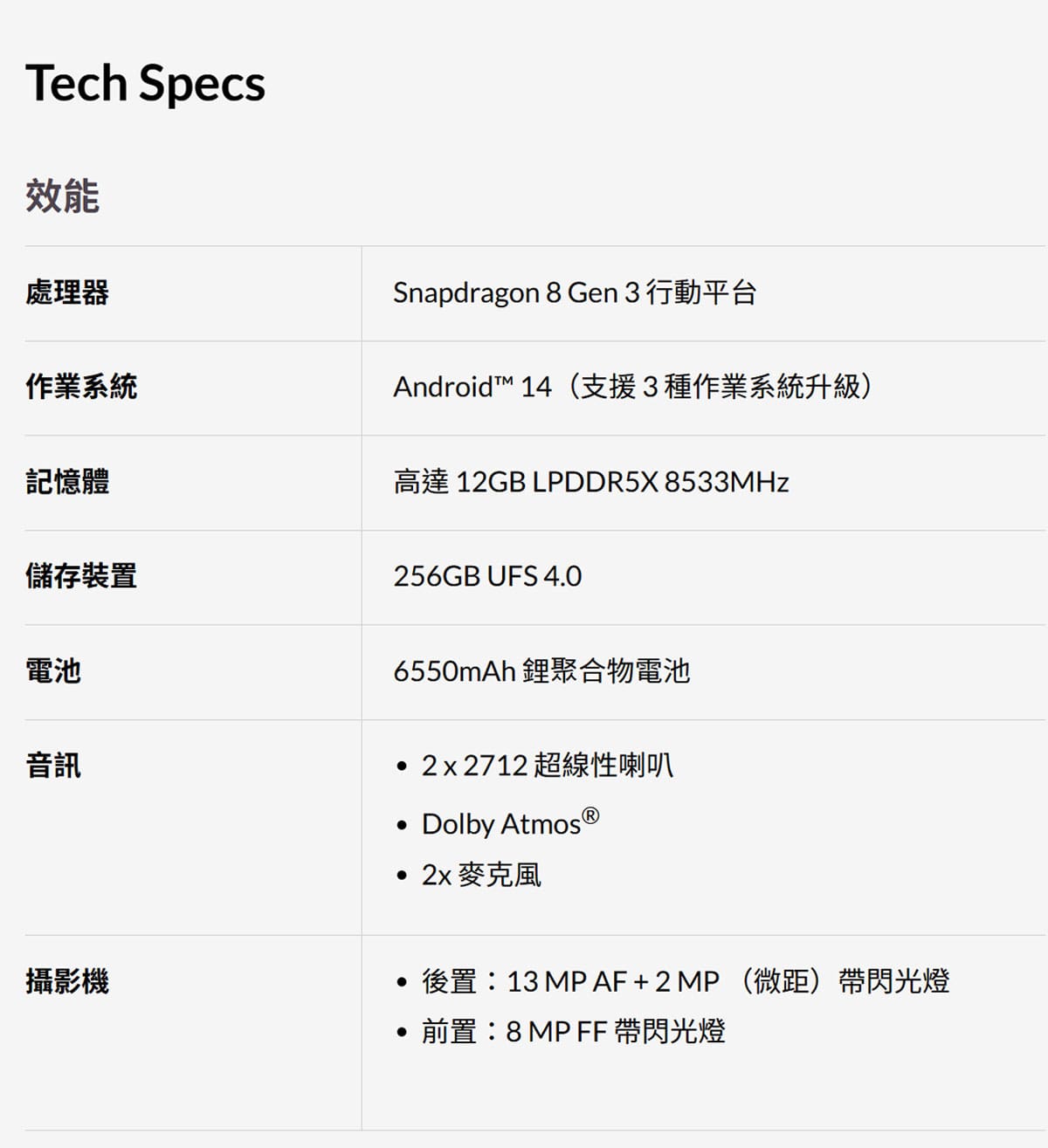Viewport: 1048px width, 1148px height.
Task: Select the 音訊 row label
Action: click(x=53, y=766)
